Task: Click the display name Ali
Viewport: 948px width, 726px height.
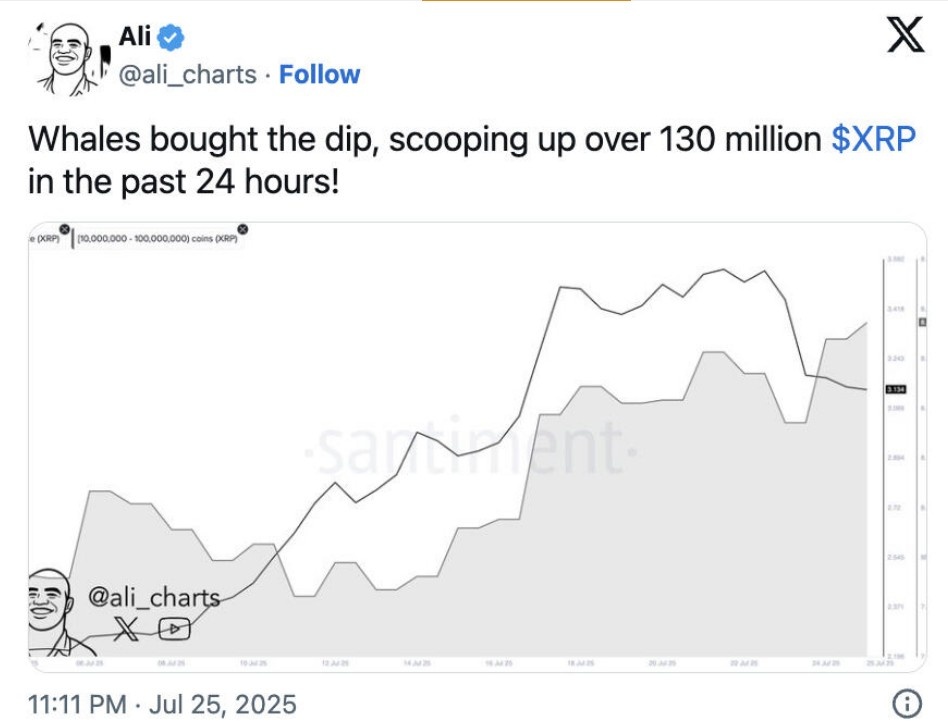Action: pos(134,36)
